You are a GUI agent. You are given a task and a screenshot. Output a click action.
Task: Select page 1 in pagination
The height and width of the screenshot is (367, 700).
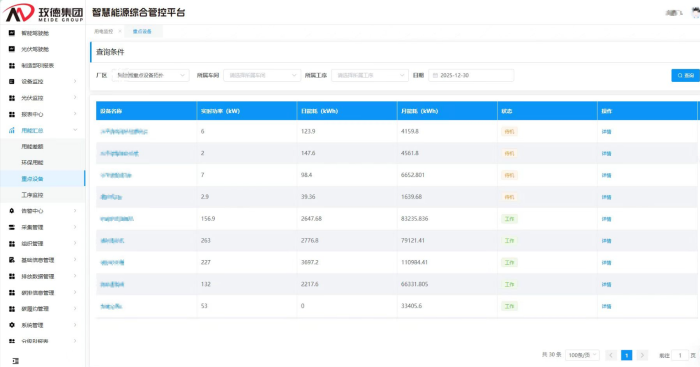pos(626,355)
